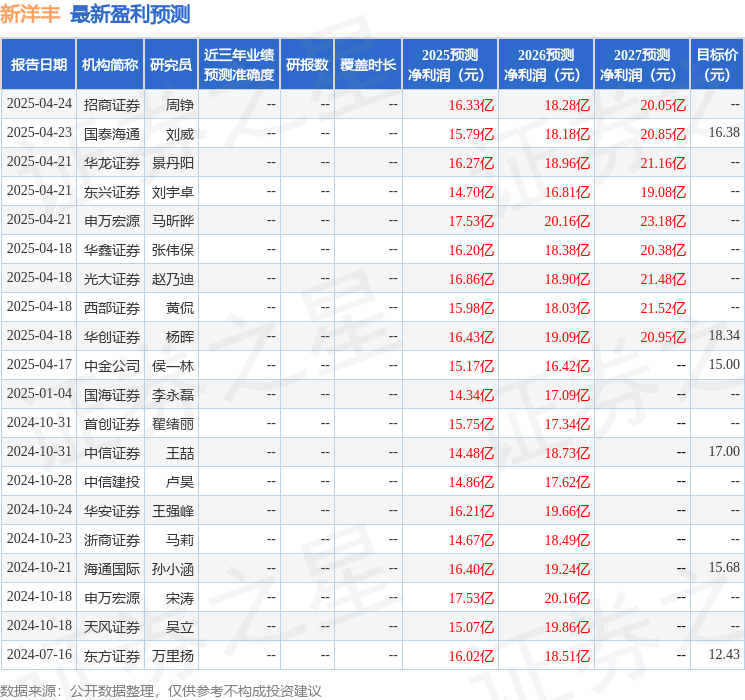Screen dimensions: 745x700
Task: Click the date 2024-10-28 cell
Action: pyautogui.click(x=39, y=481)
